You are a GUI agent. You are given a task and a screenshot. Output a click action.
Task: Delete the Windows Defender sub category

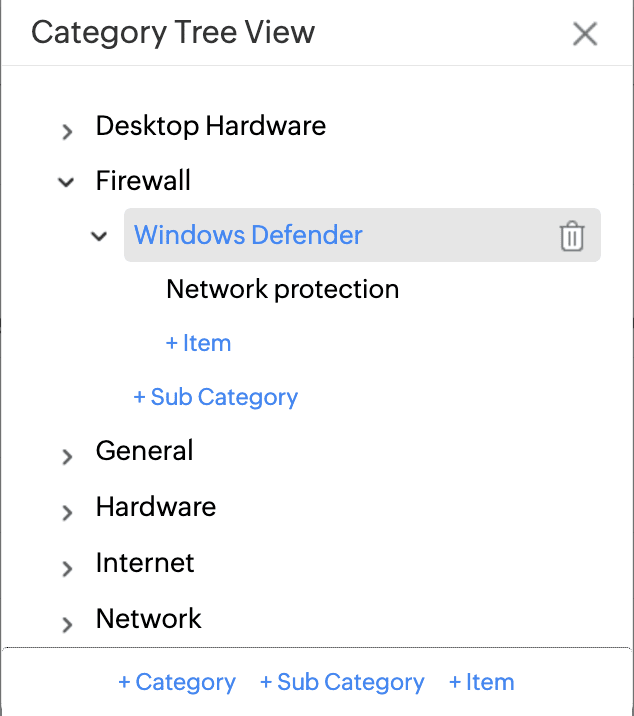(571, 236)
